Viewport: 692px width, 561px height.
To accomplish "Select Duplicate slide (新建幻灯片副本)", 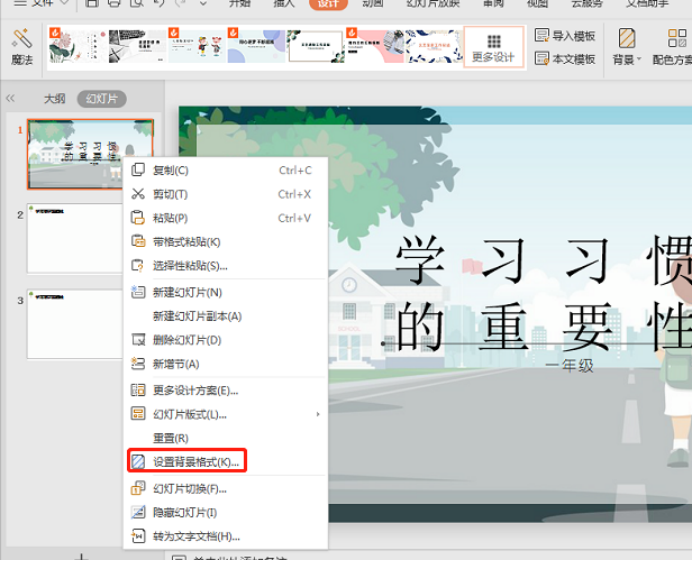I will tap(226, 316).
